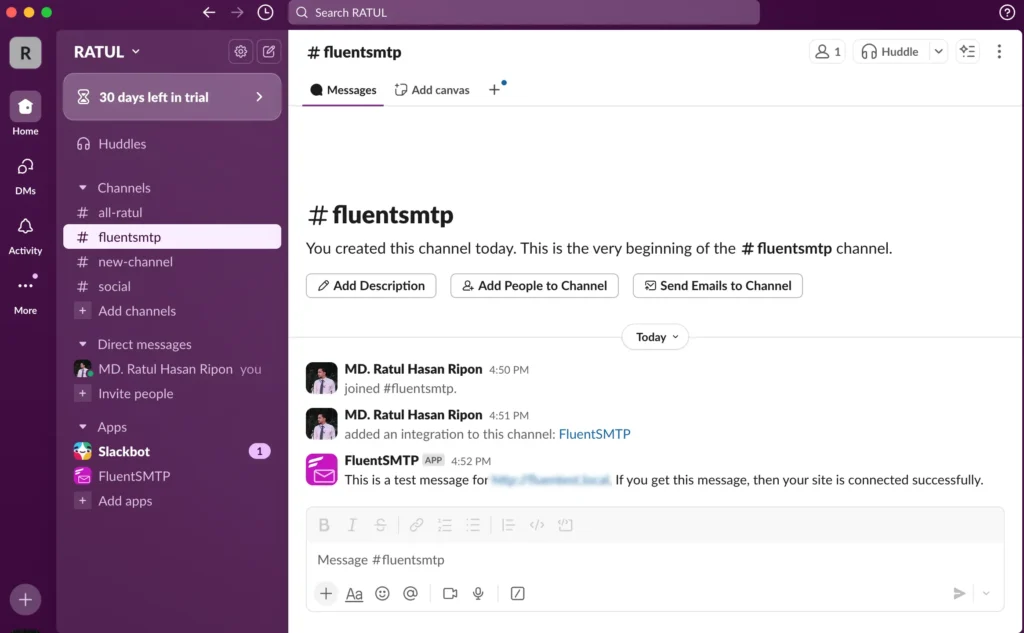This screenshot has width=1024, height=633.
Task: Open the Home sidebar view
Action: point(25,114)
